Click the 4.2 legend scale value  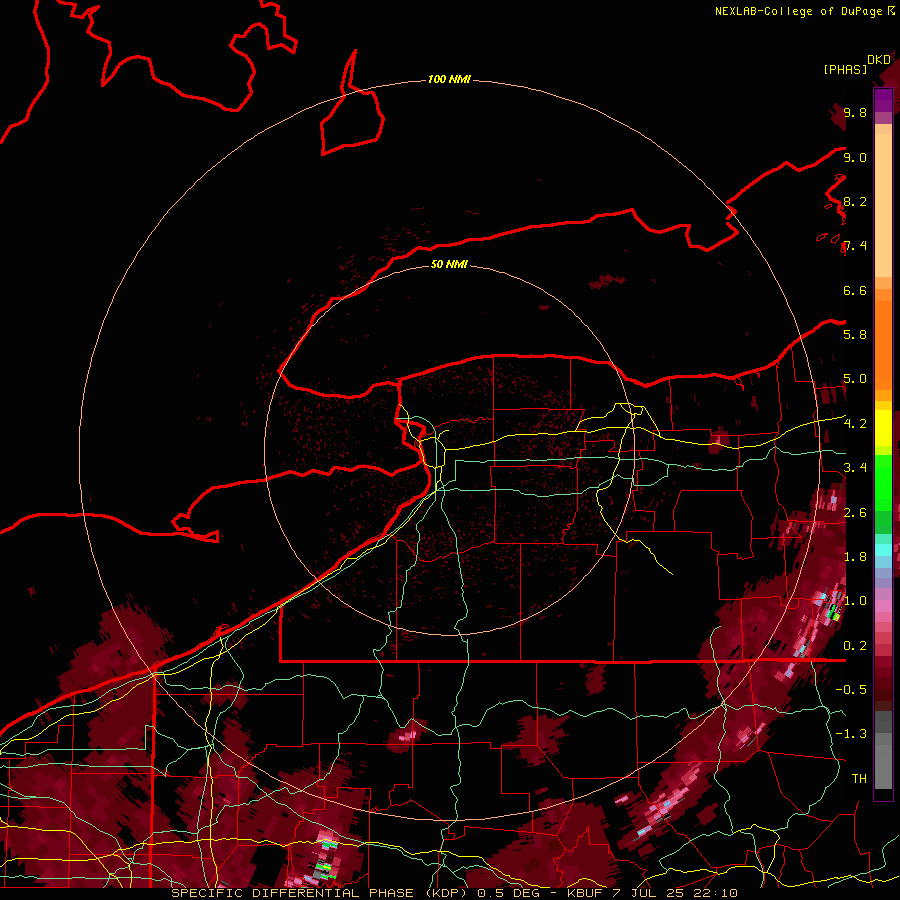click(855, 424)
